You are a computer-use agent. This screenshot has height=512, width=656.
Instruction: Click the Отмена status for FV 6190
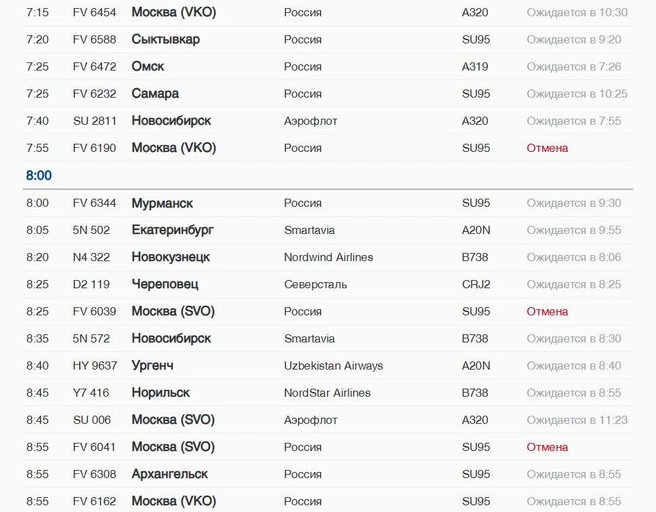[x=547, y=148]
